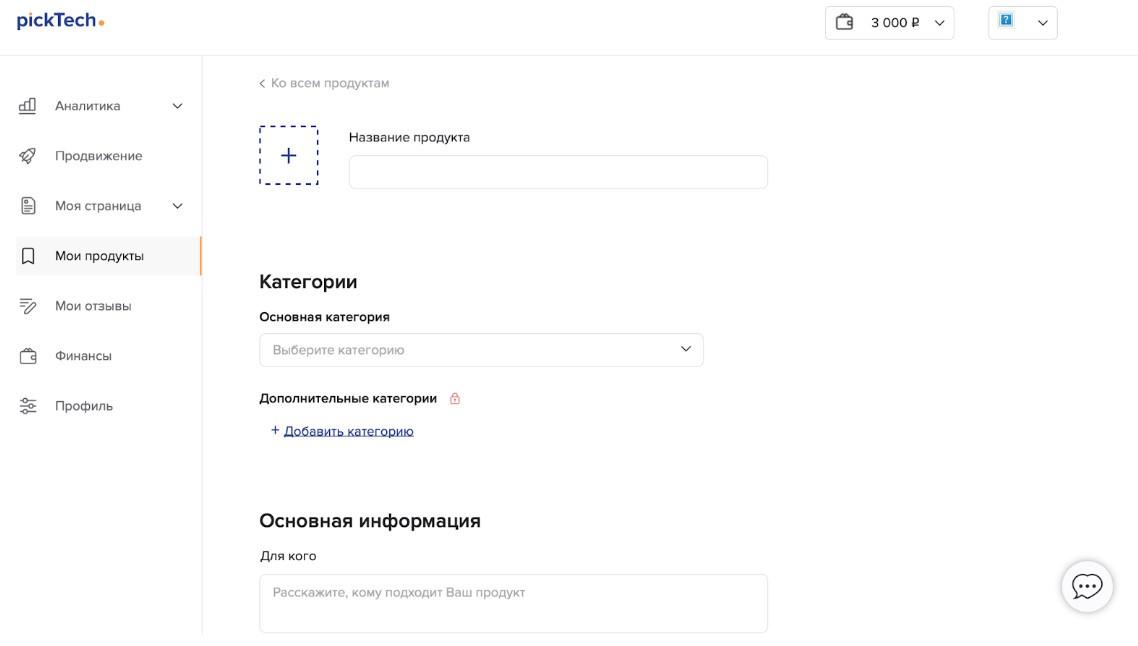Open the Основная категория dropdown
Image resolution: width=1138 pixels, height=646 pixels.
[x=481, y=350]
